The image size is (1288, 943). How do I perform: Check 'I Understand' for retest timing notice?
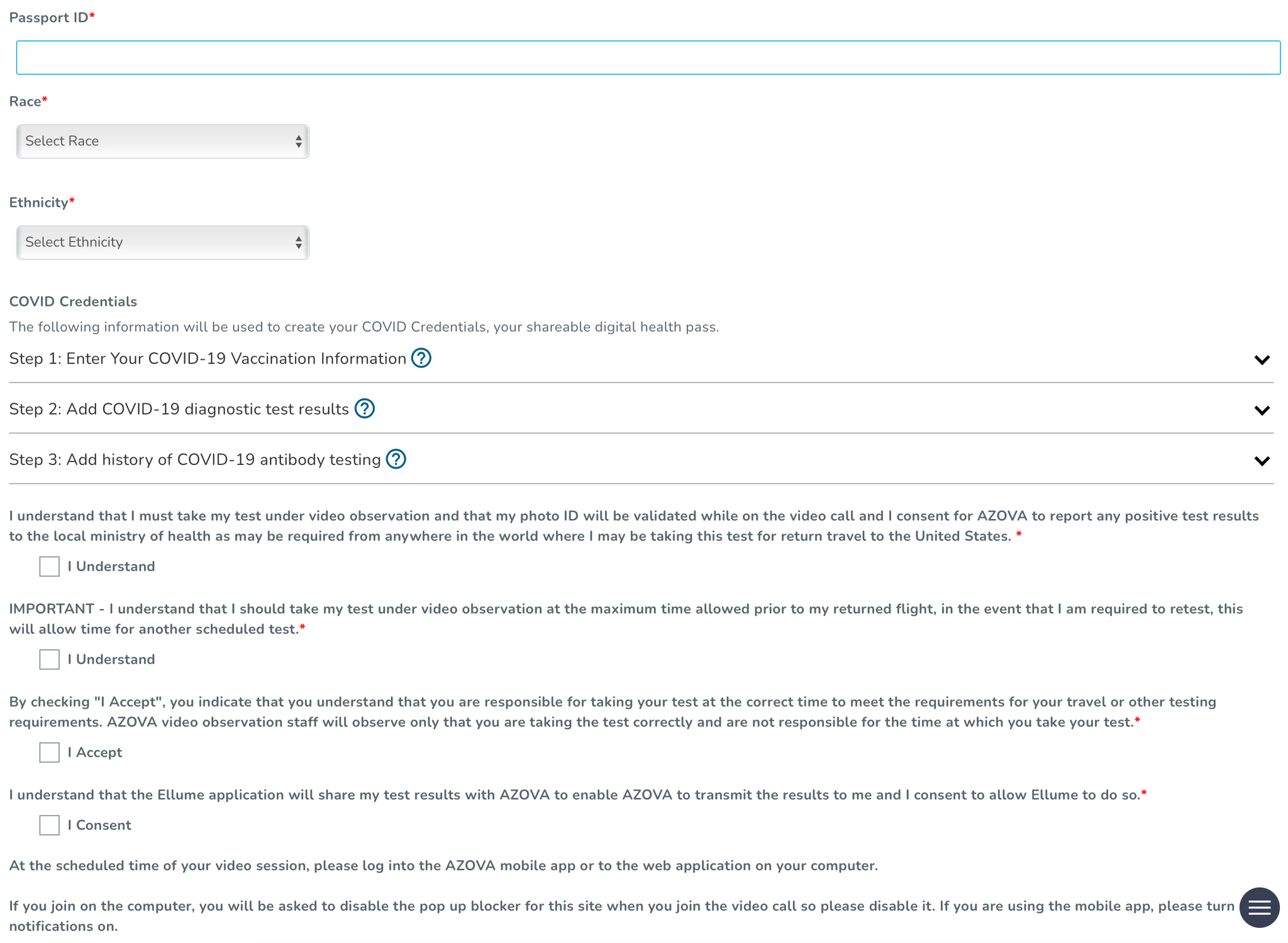[x=48, y=659]
